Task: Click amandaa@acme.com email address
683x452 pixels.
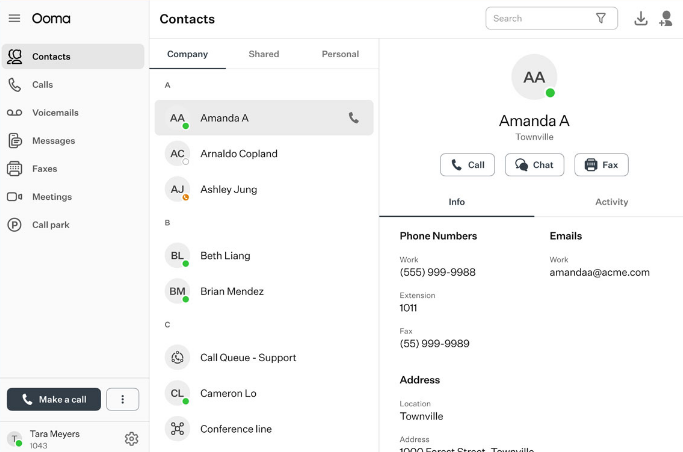Action: tap(599, 272)
